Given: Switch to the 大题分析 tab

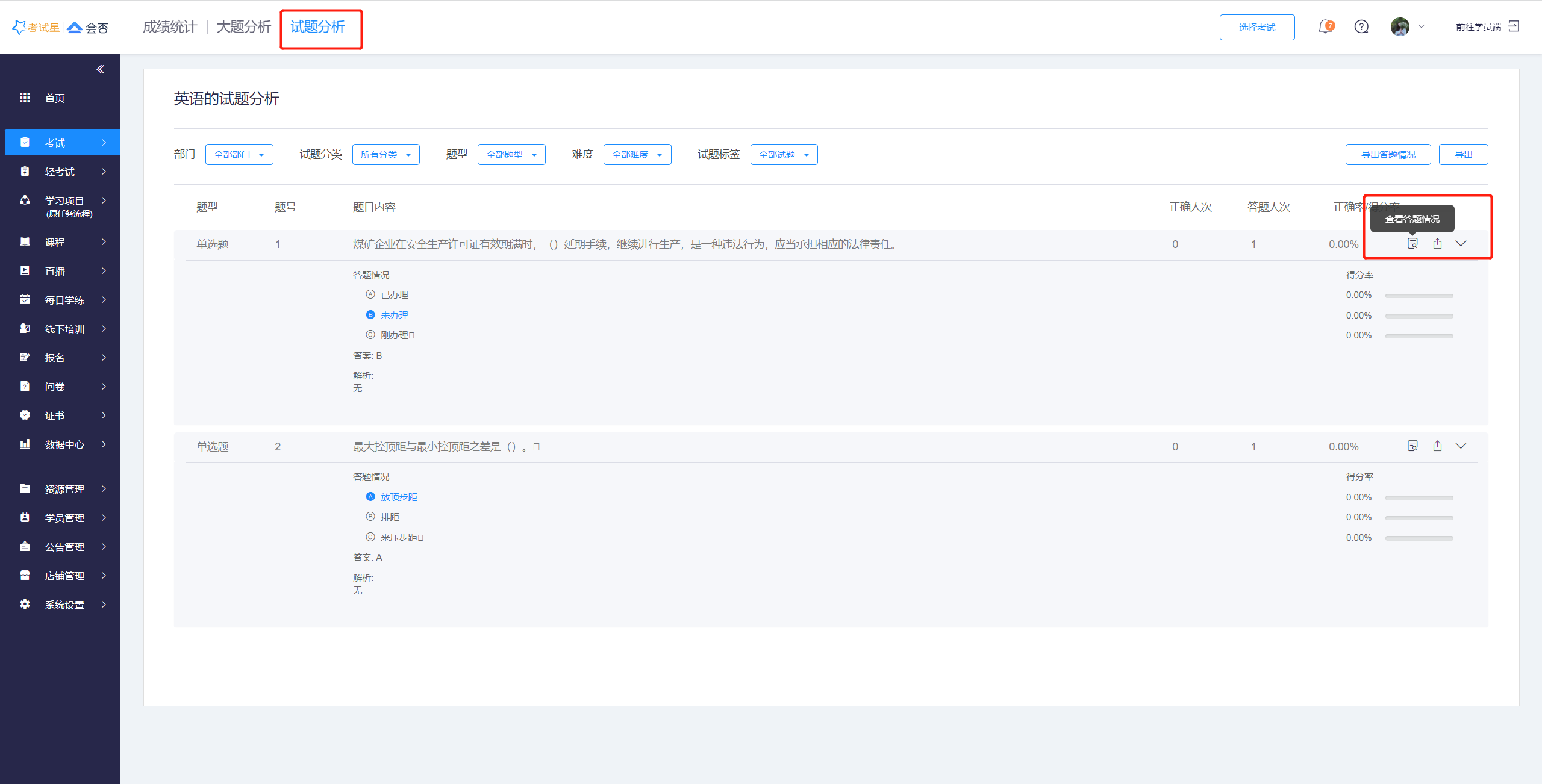Looking at the screenshot, I should point(243,27).
